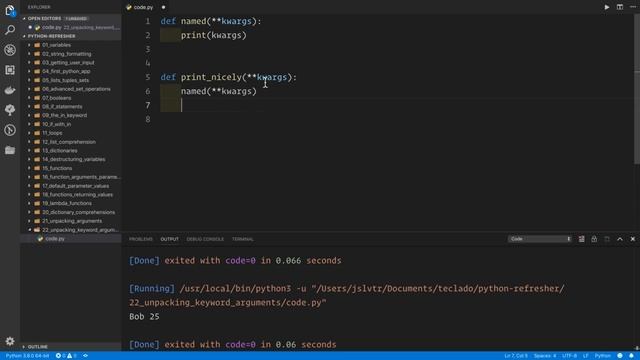Change indentation via Spaces: 4

[545, 356]
